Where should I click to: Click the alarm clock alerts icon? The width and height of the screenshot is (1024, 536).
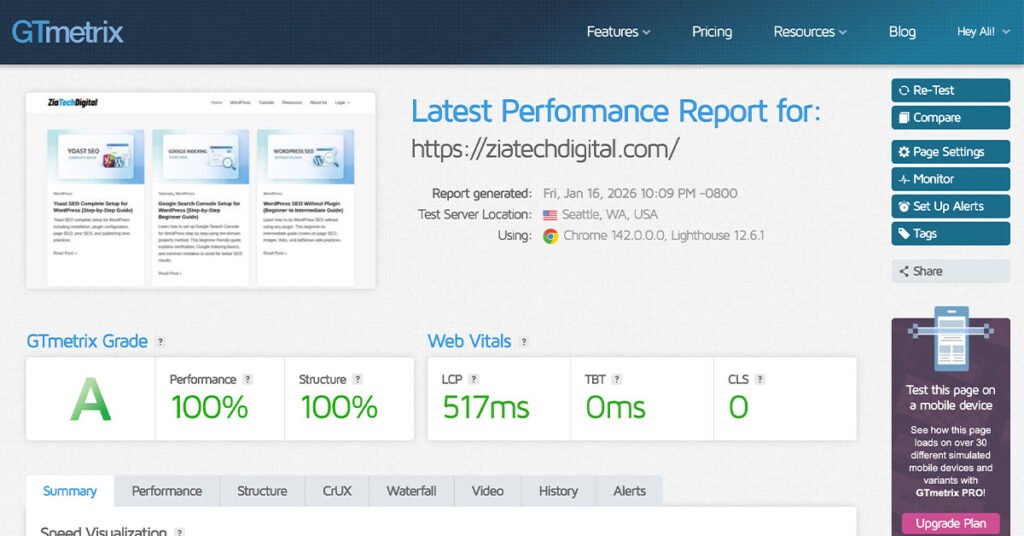click(x=904, y=207)
